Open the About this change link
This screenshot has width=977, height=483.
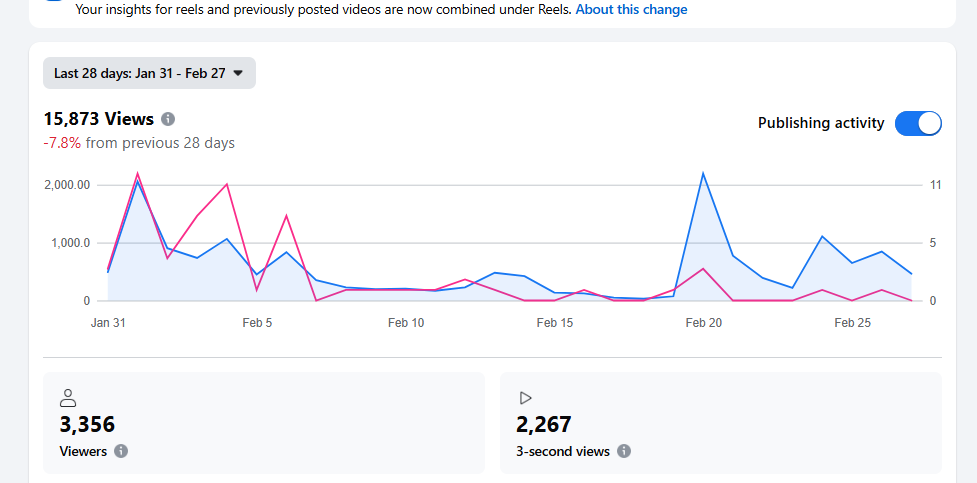[631, 9]
